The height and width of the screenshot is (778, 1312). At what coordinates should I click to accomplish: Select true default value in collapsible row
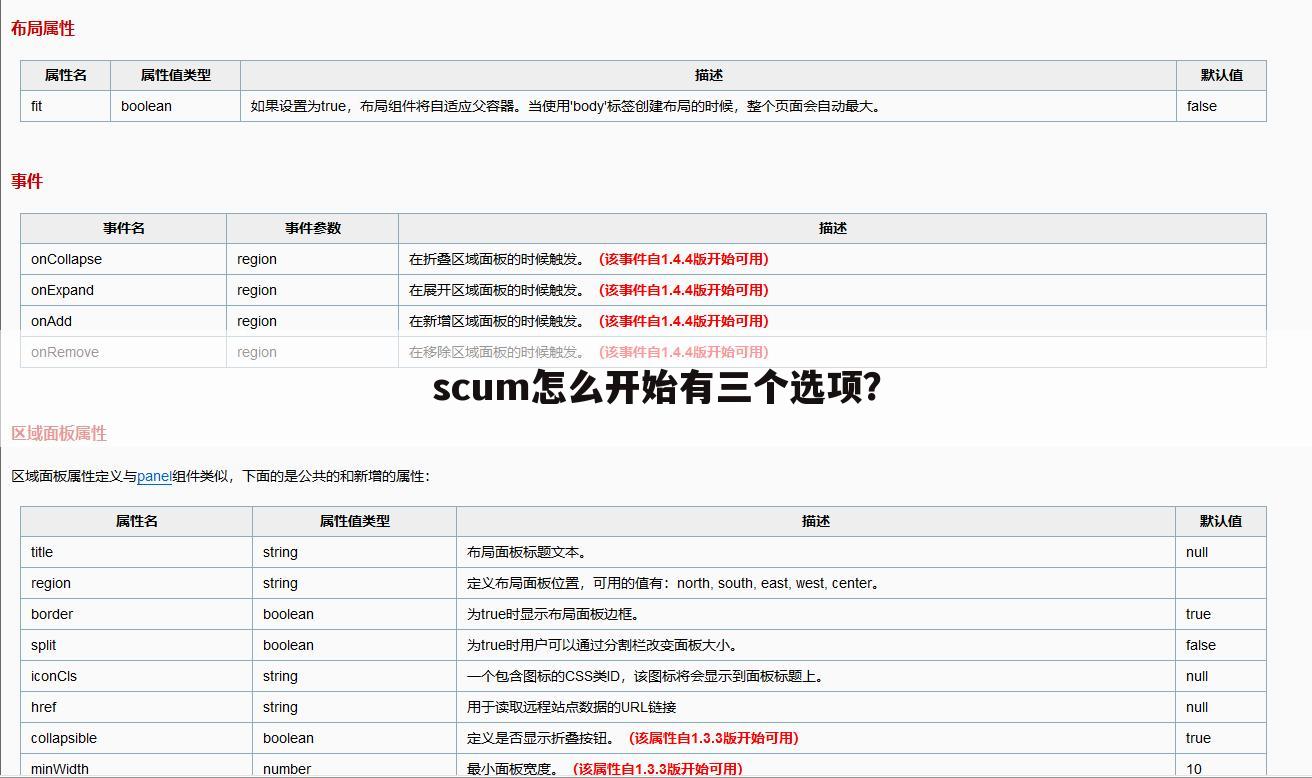[1198, 738]
